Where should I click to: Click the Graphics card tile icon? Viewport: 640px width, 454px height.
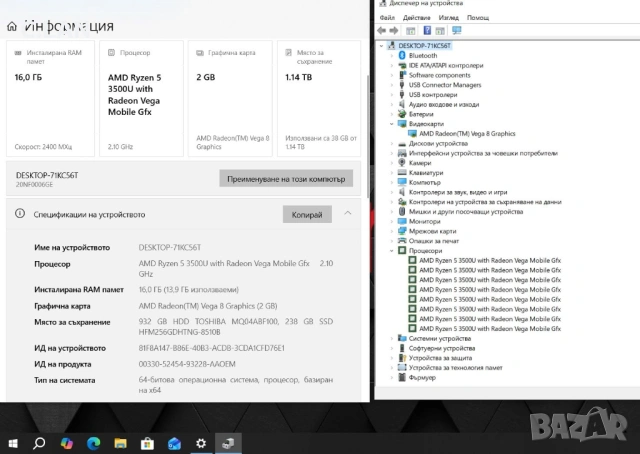click(x=200, y=53)
